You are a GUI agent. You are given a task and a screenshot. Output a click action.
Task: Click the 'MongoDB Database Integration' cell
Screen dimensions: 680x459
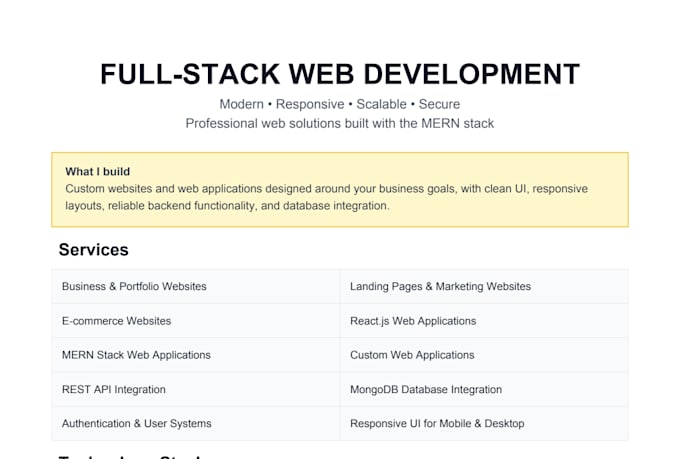[484, 389]
